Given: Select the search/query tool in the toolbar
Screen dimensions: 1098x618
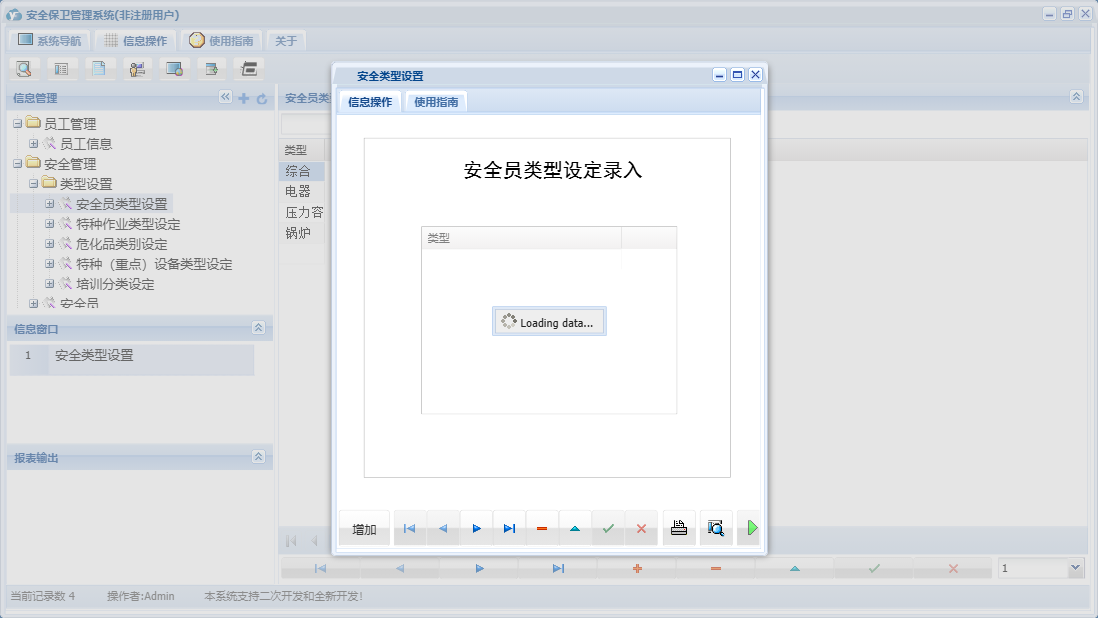Looking at the screenshot, I should coord(25,68).
